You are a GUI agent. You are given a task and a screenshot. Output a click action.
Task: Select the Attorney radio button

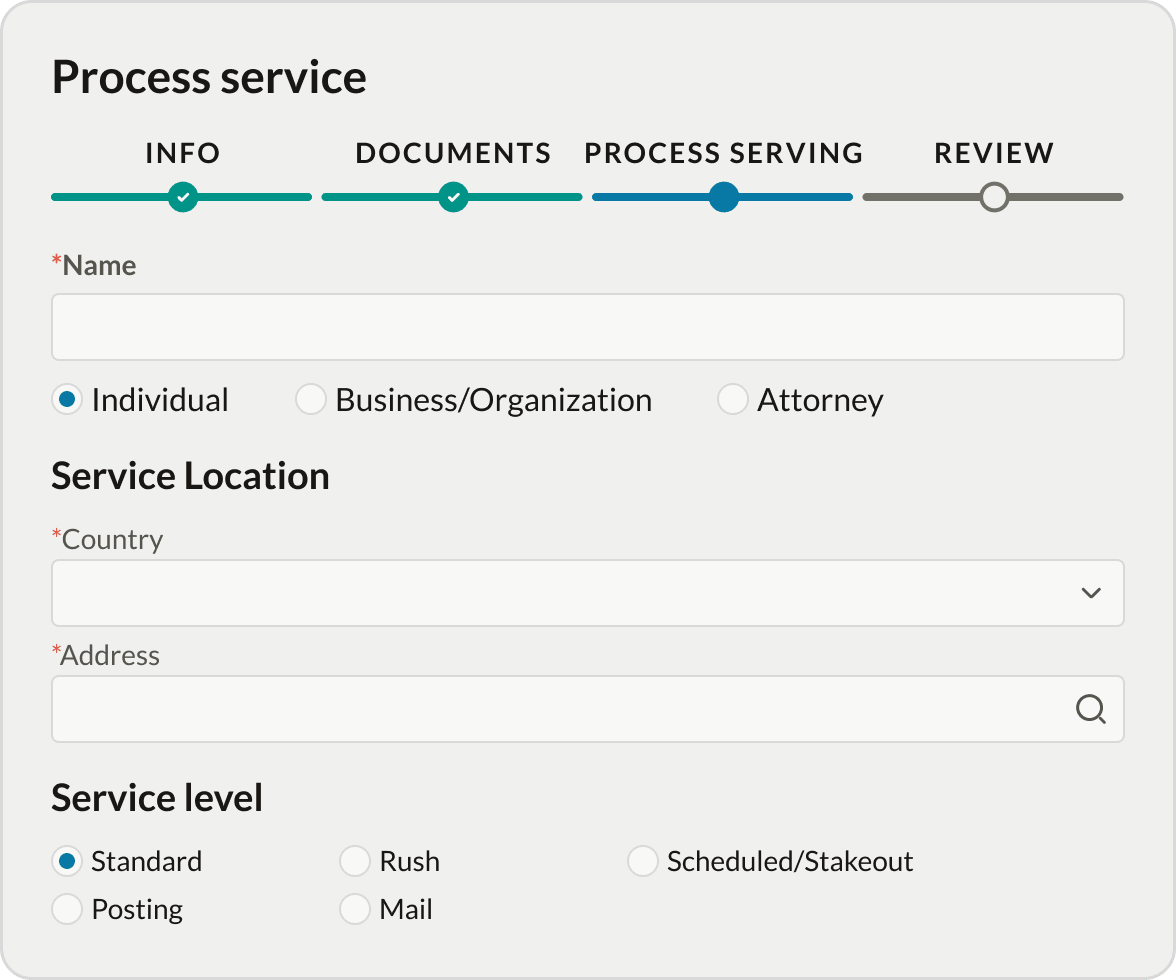click(733, 400)
